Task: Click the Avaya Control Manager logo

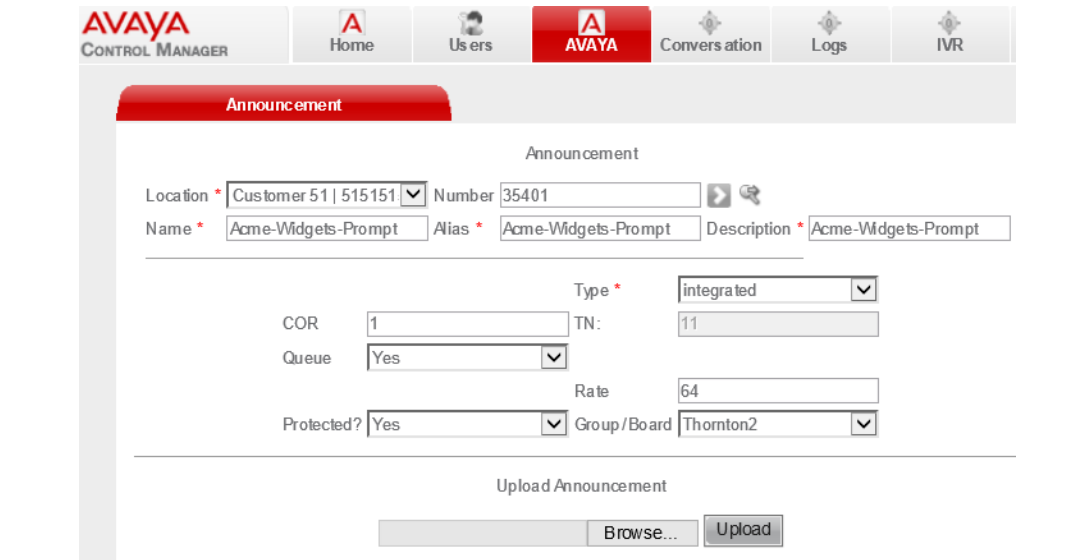Action: [x=155, y=34]
